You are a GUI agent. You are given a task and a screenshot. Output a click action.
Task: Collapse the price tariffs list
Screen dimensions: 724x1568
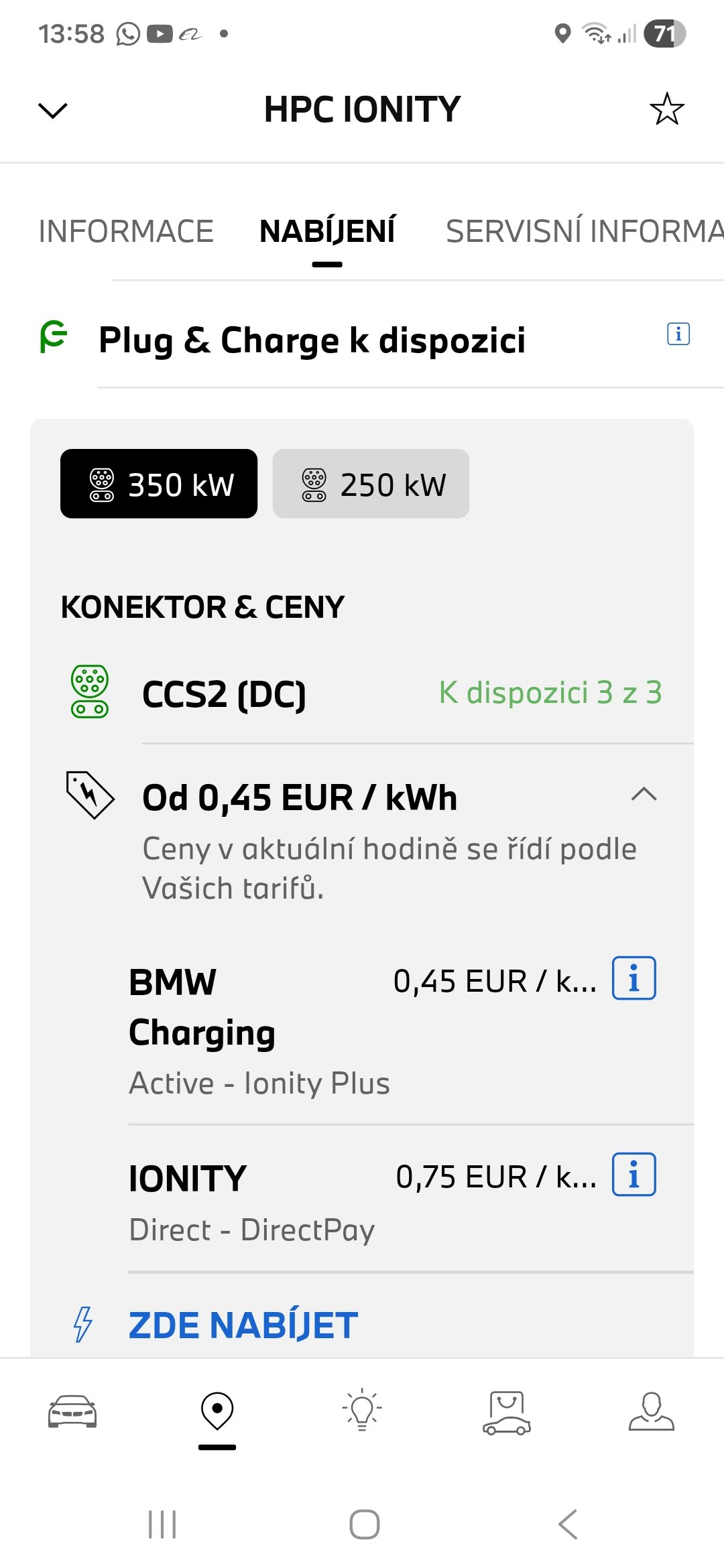644,795
